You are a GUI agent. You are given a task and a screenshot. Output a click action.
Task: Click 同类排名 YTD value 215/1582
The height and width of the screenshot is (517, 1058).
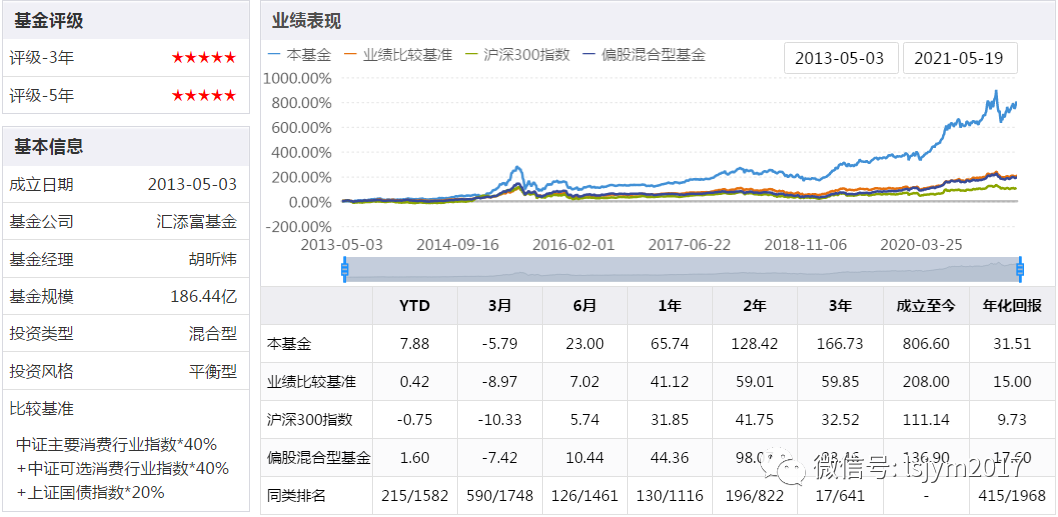click(414, 496)
